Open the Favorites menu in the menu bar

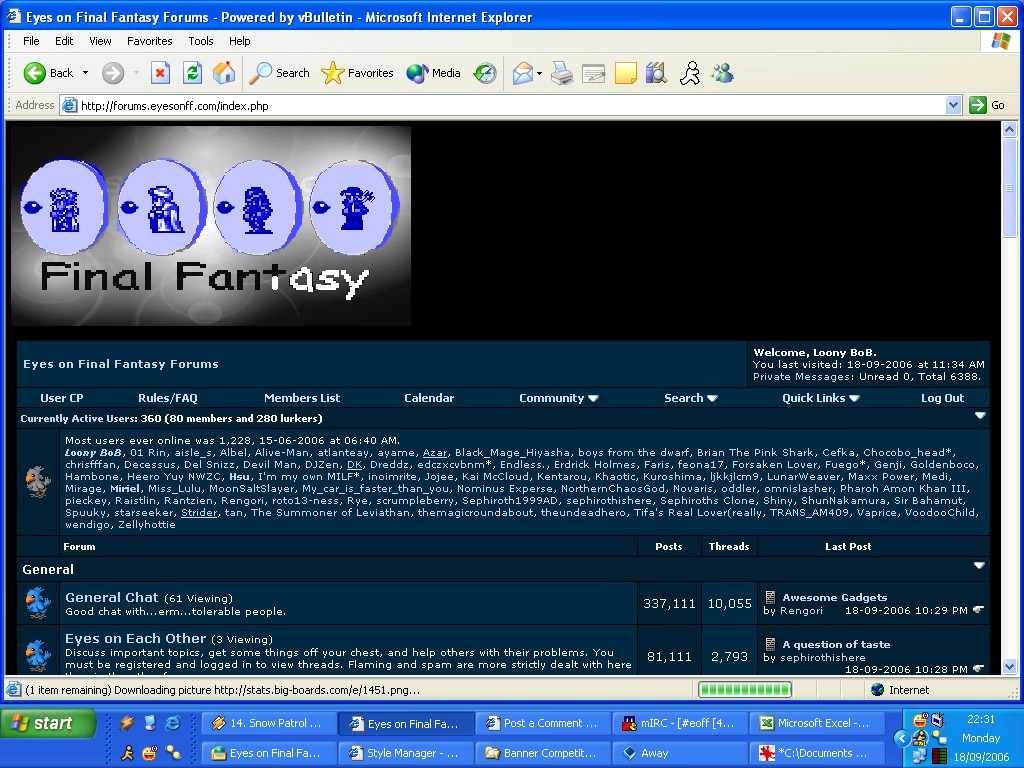coord(150,41)
